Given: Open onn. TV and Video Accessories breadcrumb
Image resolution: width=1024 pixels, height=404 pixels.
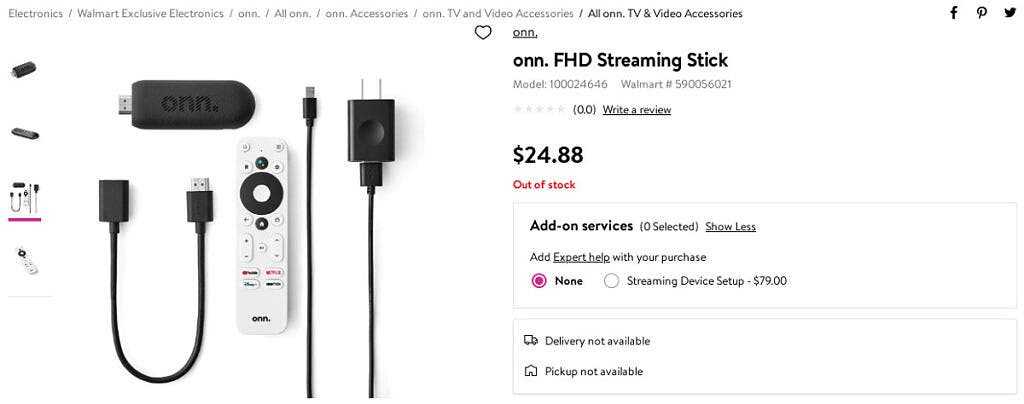Looking at the screenshot, I should (498, 13).
